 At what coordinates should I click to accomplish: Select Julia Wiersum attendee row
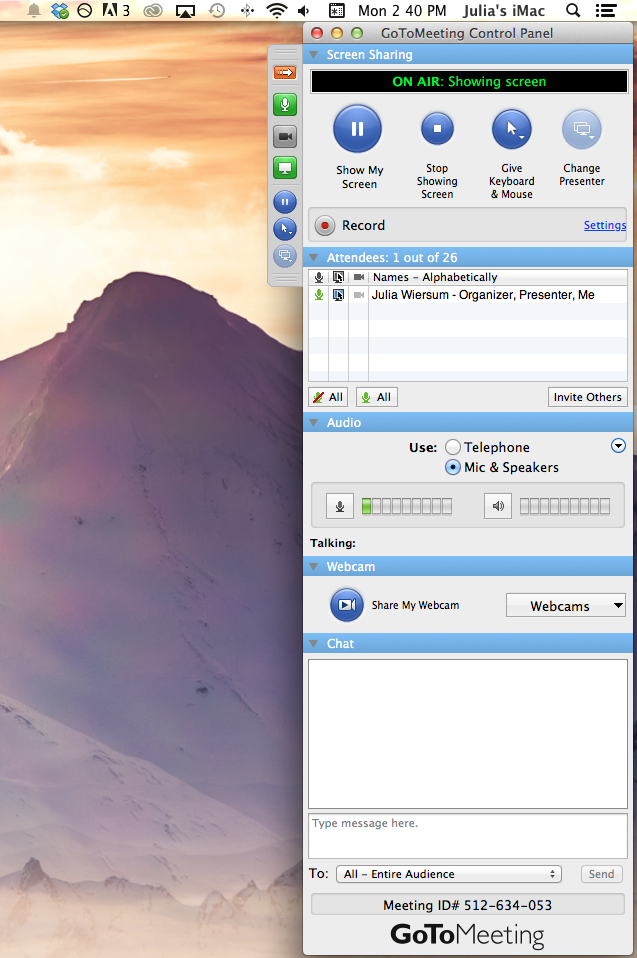468,295
